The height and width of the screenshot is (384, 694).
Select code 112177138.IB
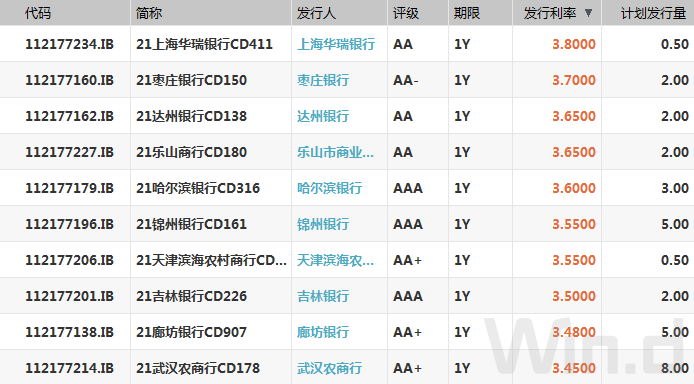click(69, 332)
